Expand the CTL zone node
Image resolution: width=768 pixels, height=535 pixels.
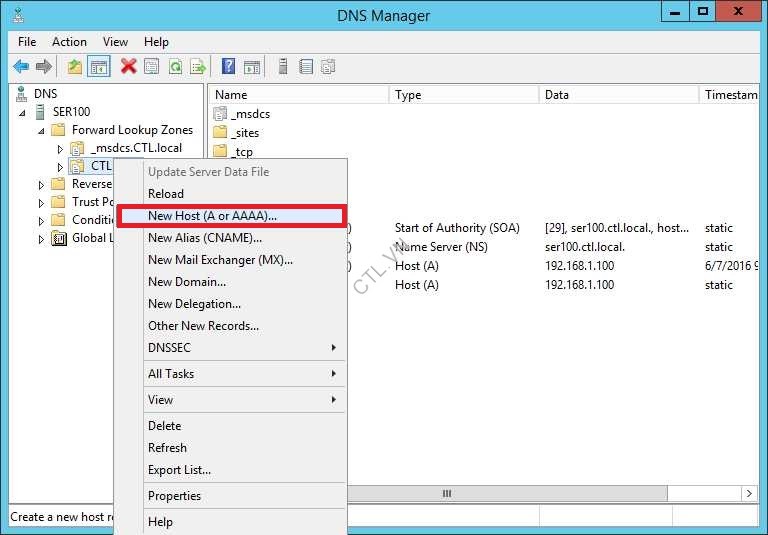coord(60,167)
